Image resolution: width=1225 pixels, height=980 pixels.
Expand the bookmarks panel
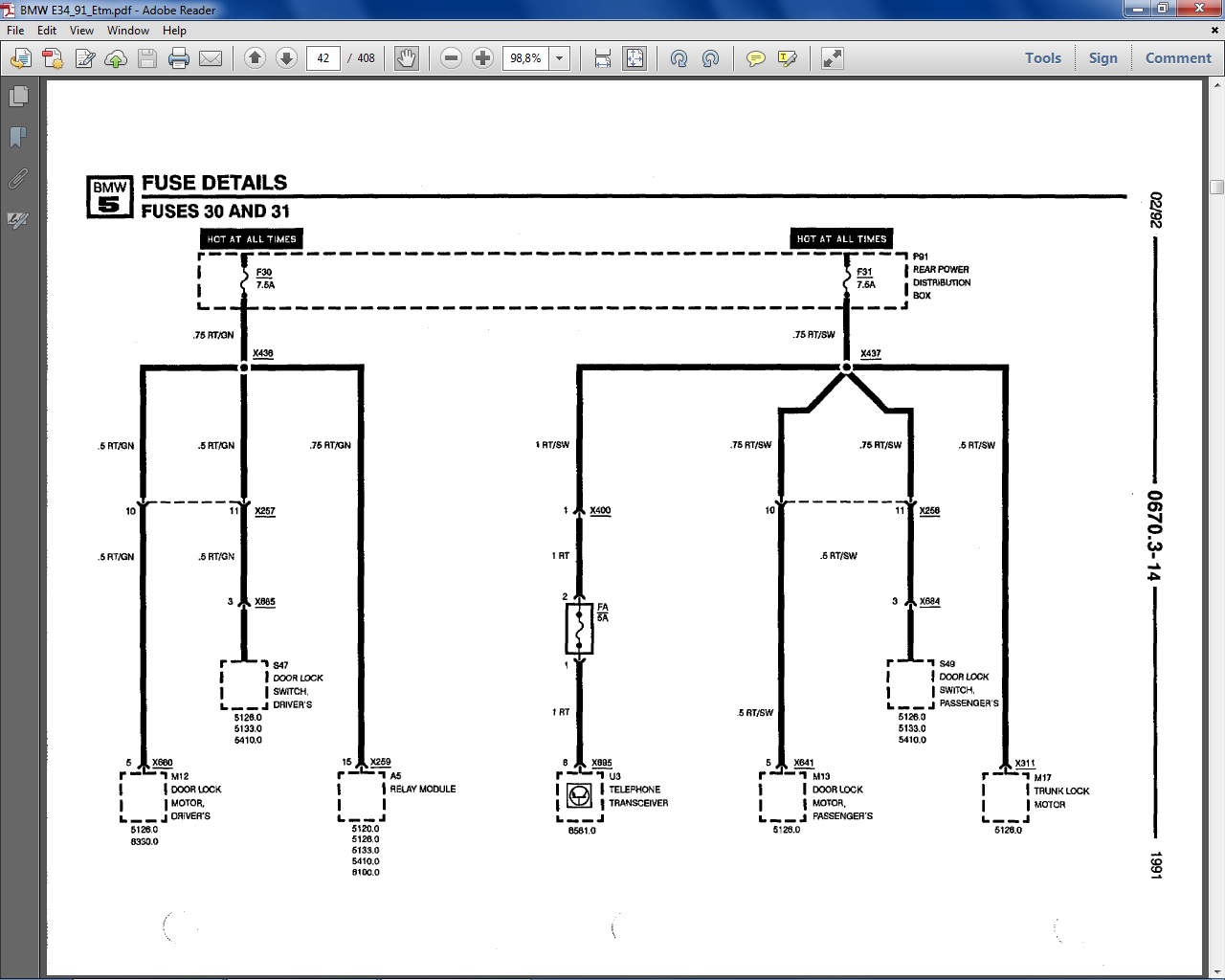tap(17, 137)
